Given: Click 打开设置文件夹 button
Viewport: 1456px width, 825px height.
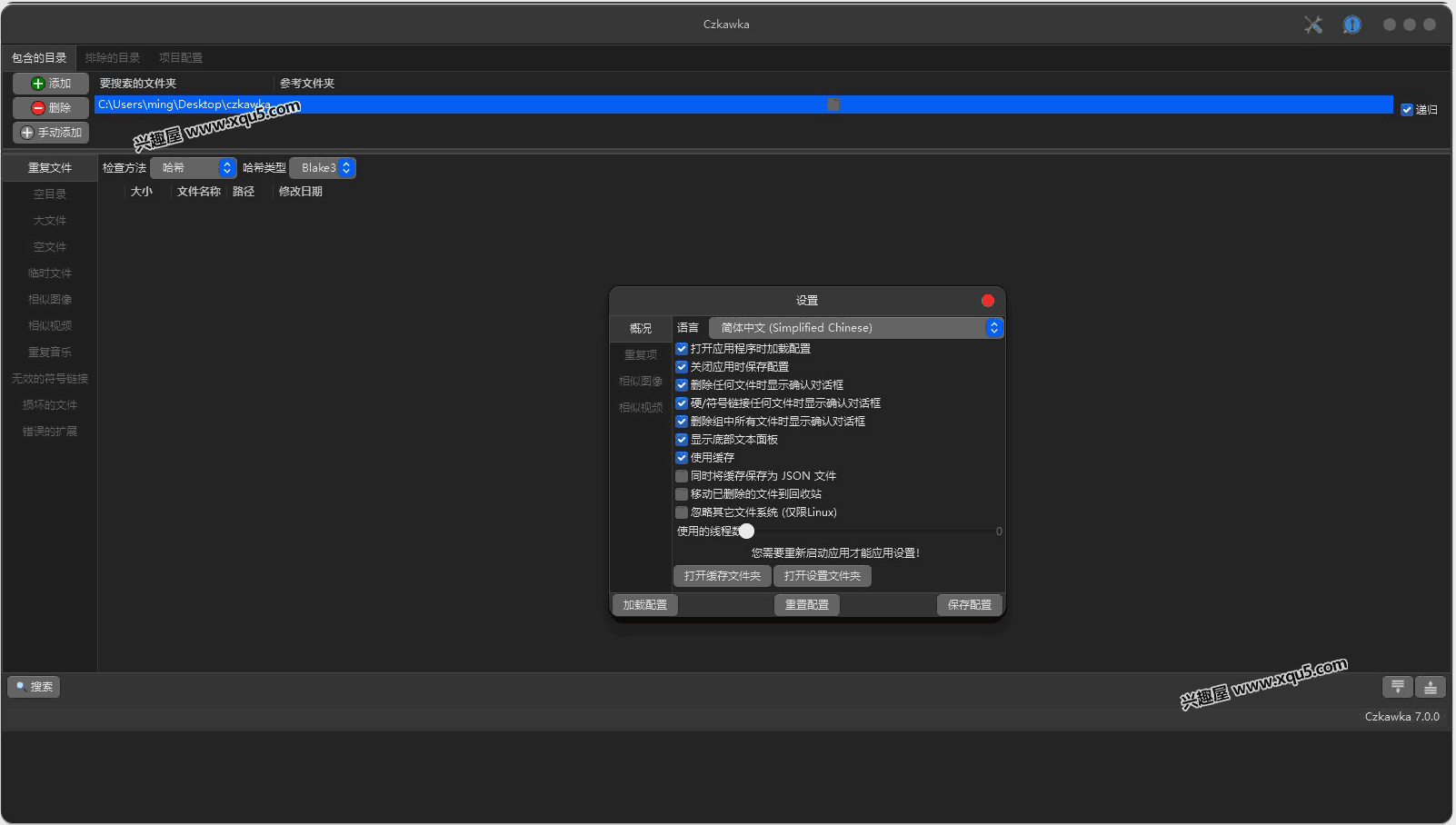Looking at the screenshot, I should [x=823, y=576].
